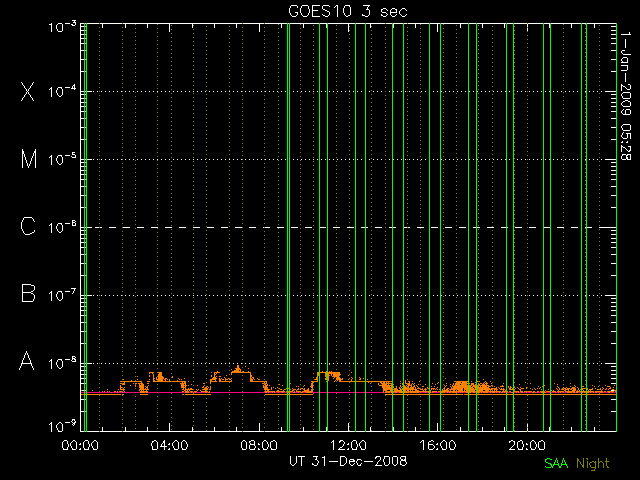Select the X flare class label
Image resolution: width=640 pixels, height=480 pixels.
click(x=28, y=91)
